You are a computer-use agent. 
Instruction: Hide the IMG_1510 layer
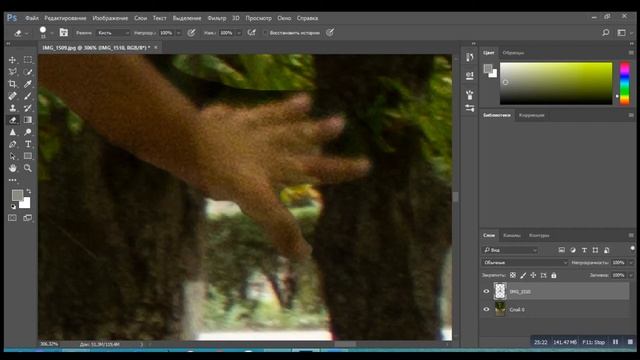coord(486,291)
